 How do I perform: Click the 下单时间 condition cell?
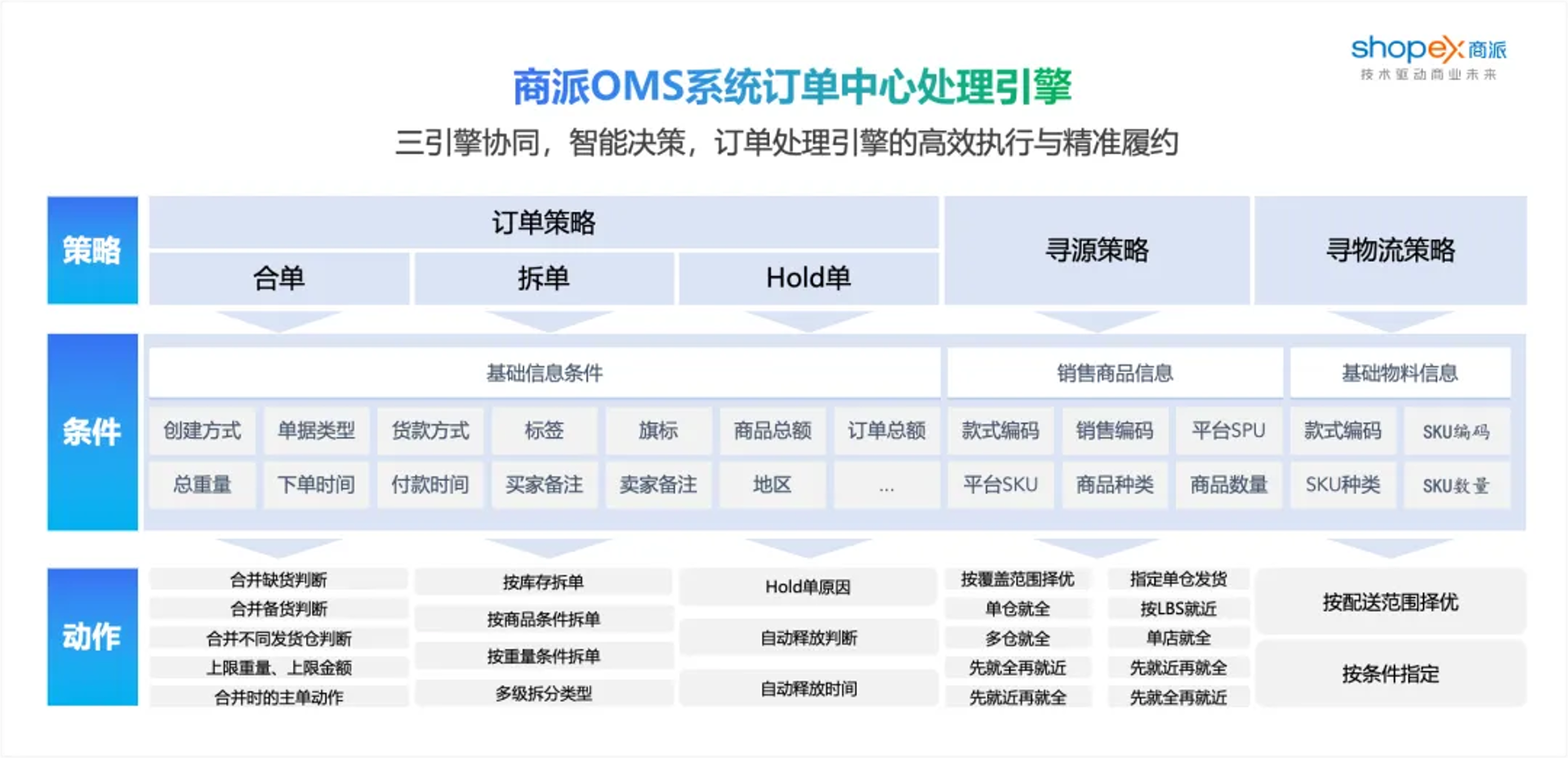(316, 485)
